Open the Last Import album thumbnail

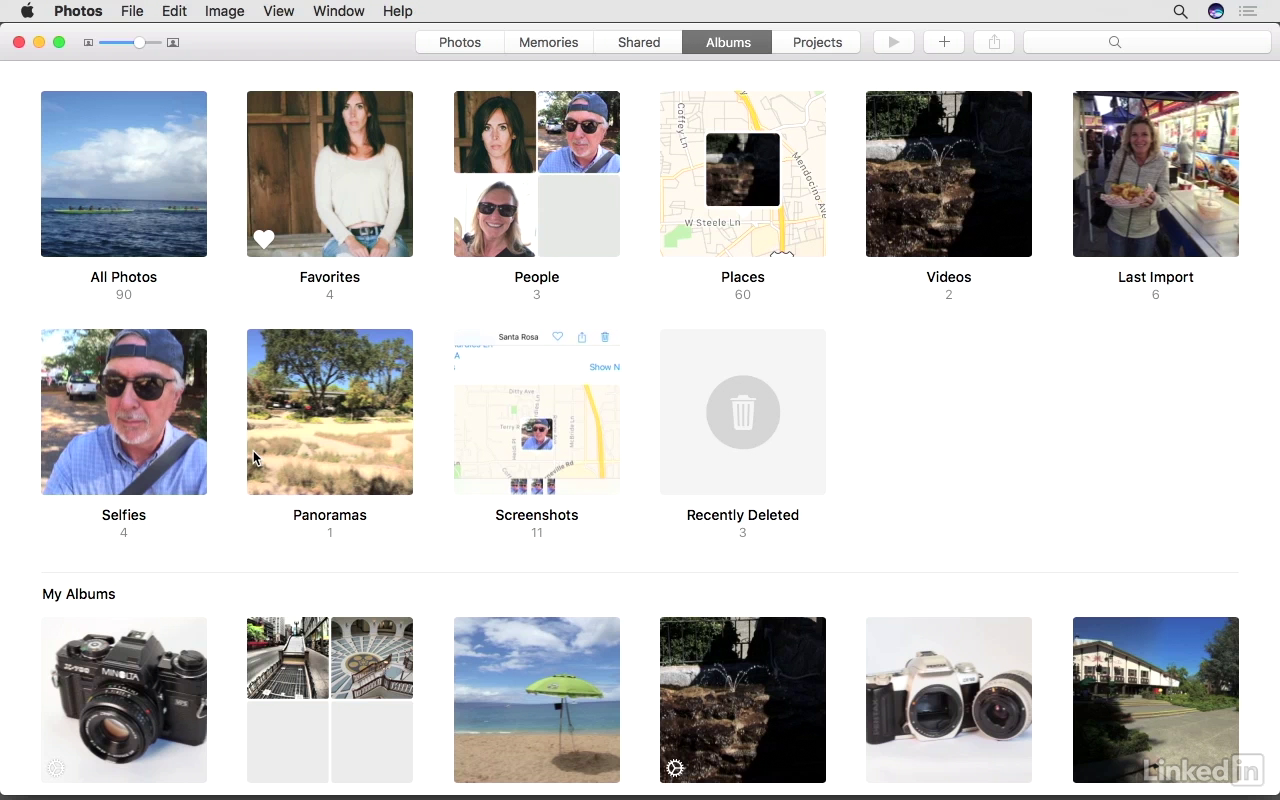point(1156,174)
